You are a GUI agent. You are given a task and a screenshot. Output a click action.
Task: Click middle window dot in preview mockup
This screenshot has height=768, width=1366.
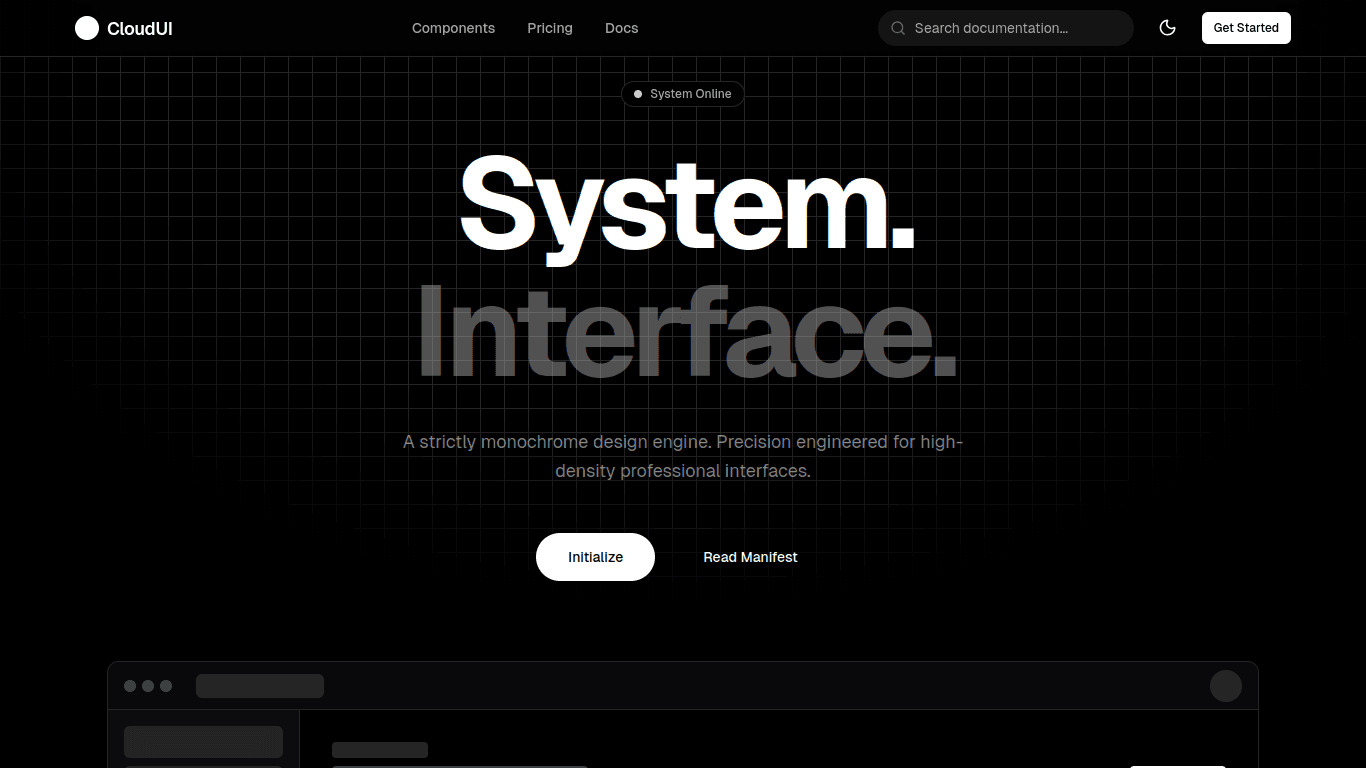148,686
